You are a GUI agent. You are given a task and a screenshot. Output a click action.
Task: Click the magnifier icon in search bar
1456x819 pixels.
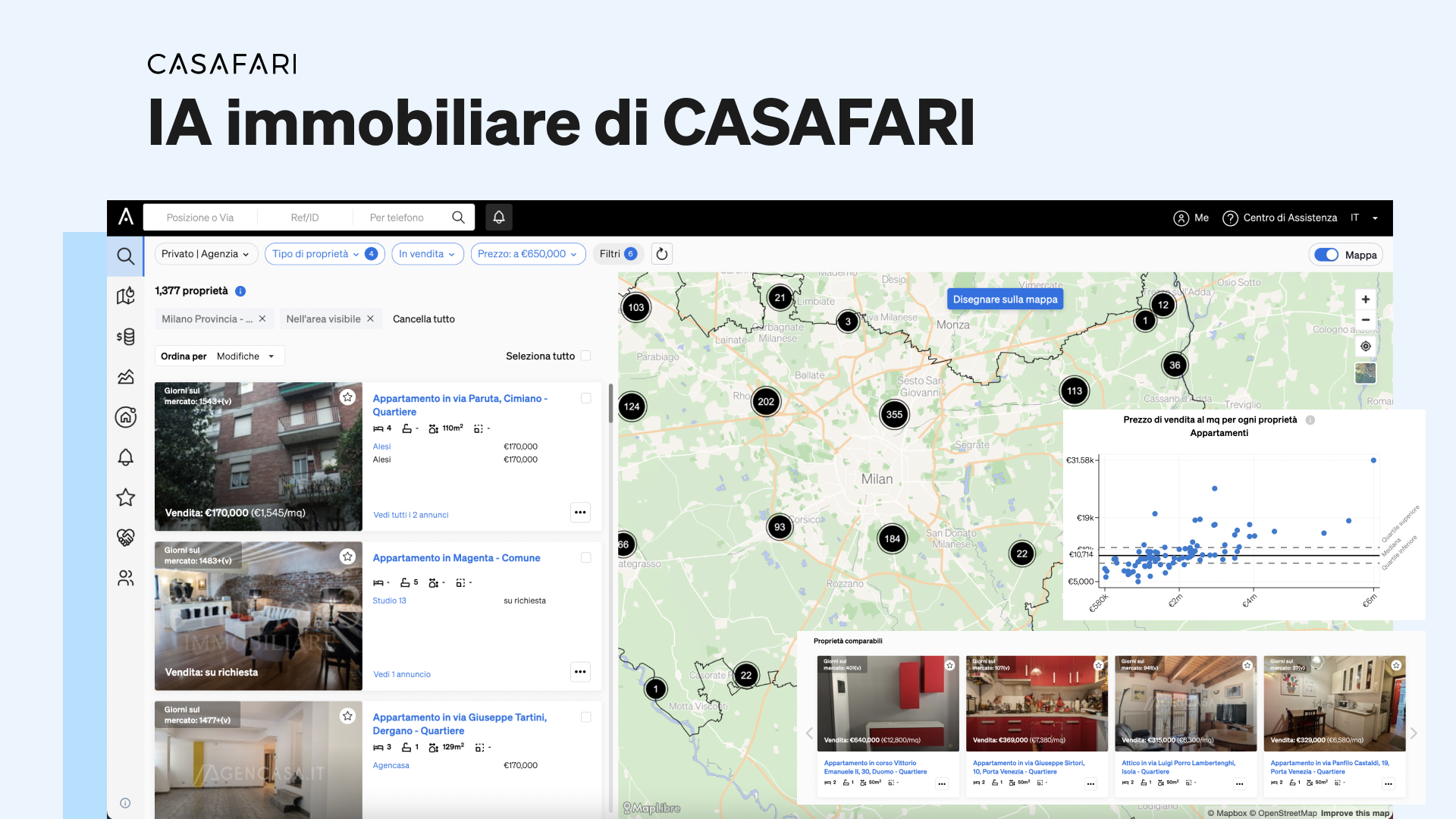coord(458,217)
